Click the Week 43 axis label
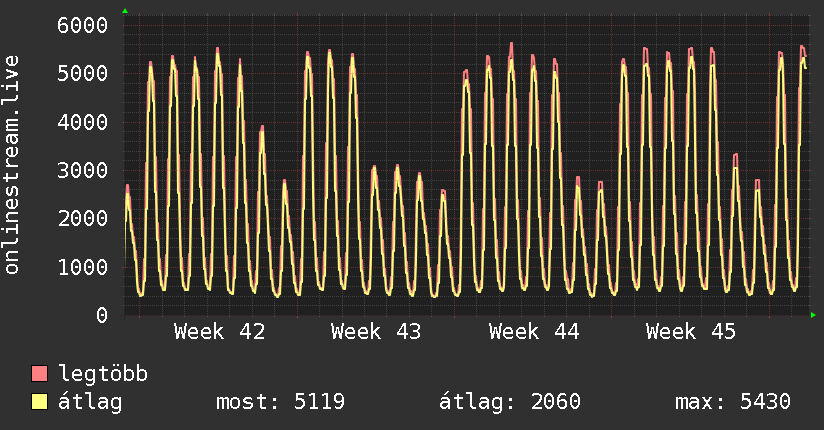 point(376,331)
